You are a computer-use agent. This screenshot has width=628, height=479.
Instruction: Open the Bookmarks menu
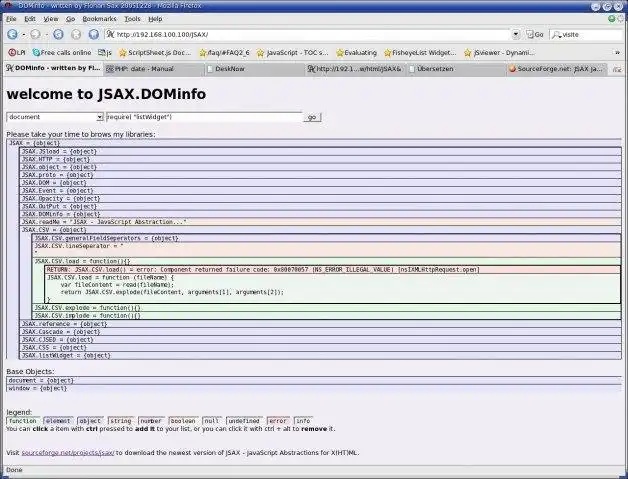point(99,19)
